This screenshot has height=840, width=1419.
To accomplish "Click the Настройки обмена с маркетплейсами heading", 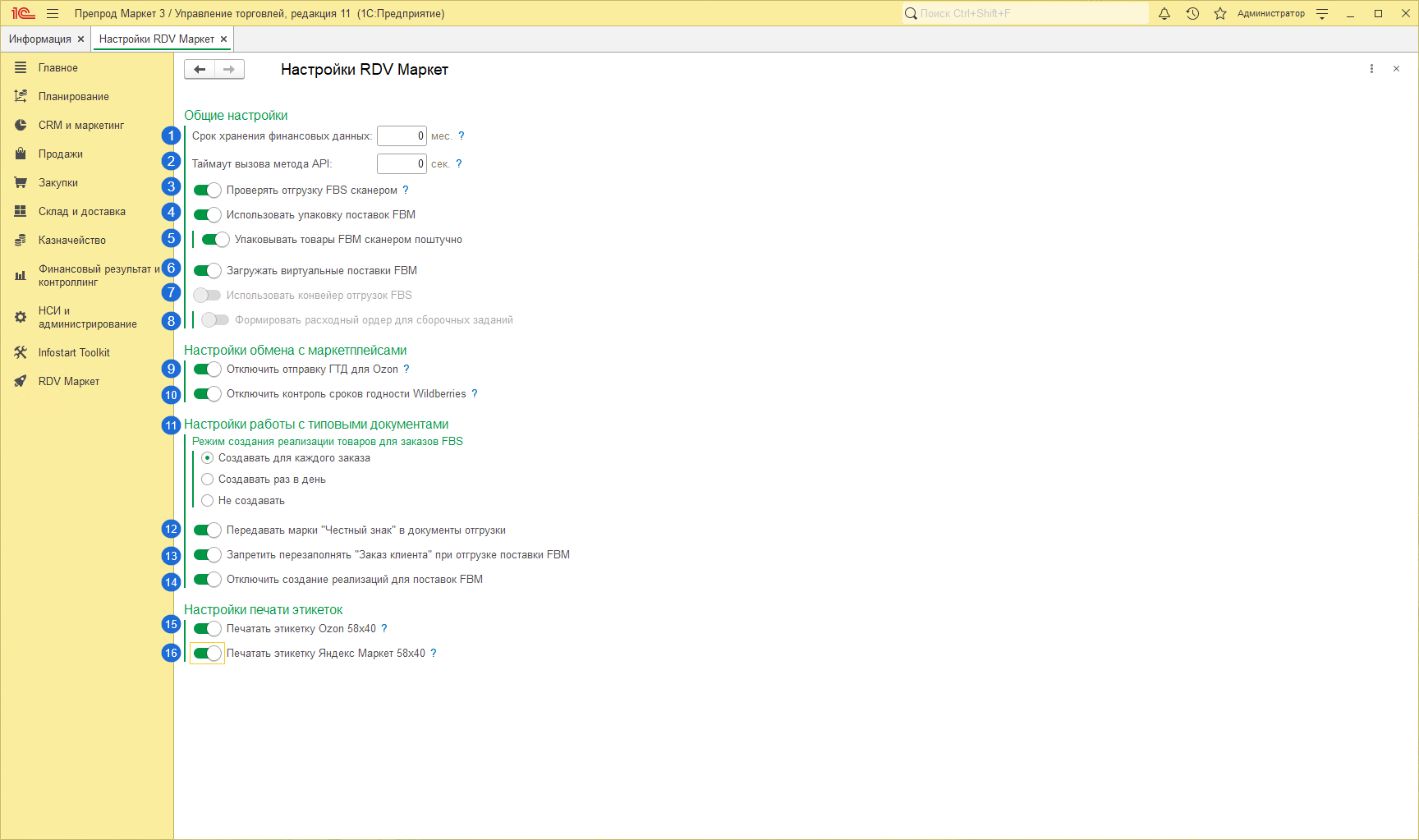I will [x=296, y=351].
